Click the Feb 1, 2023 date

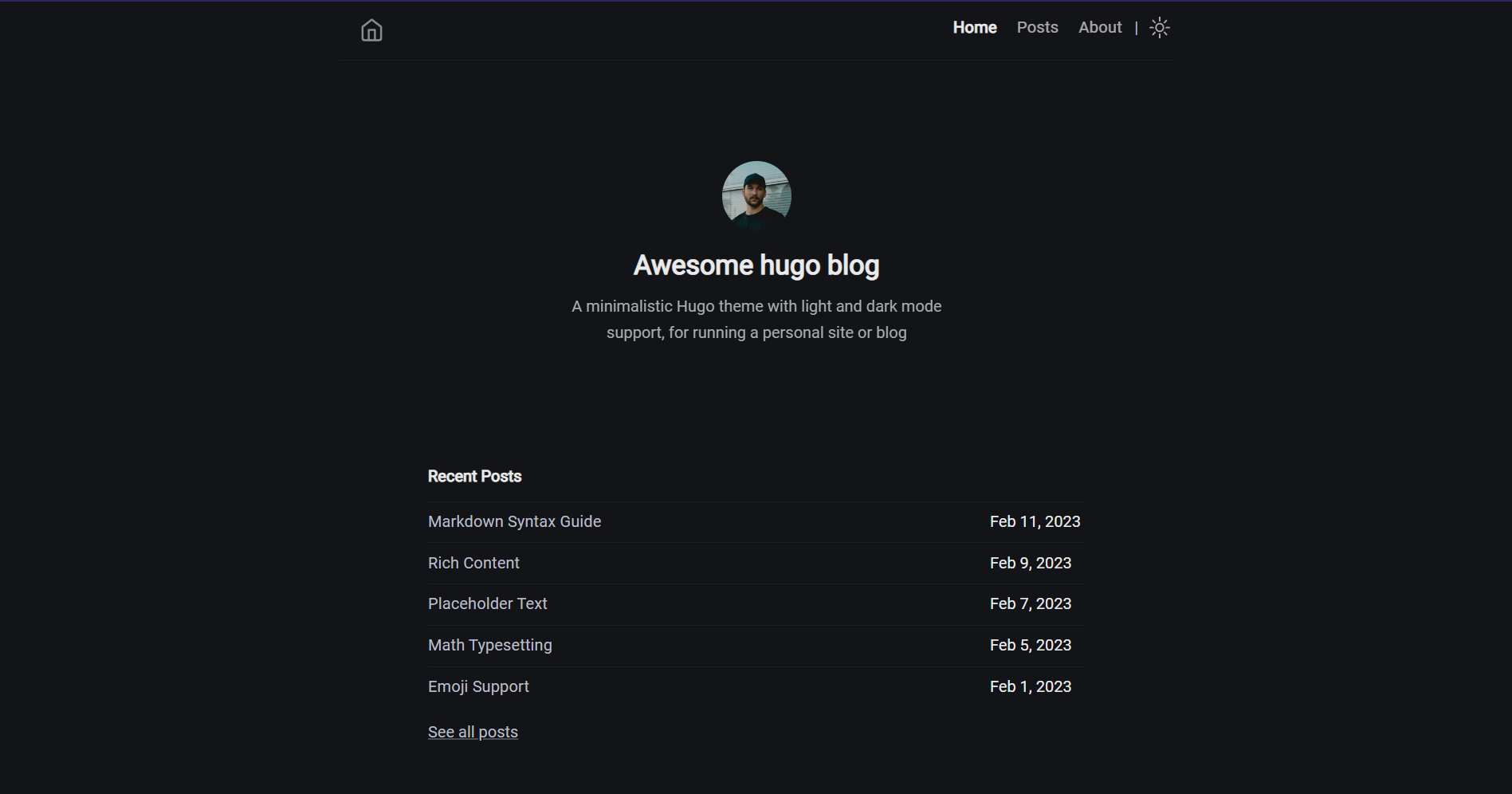tap(1030, 687)
